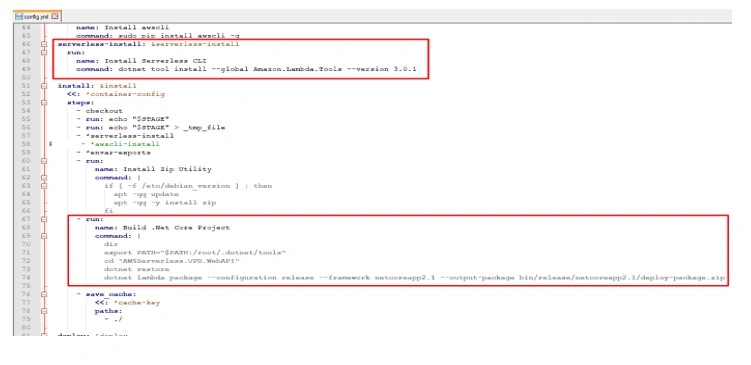Collapse the command block at line 69
Screen dimensions: 751x365
44,236
